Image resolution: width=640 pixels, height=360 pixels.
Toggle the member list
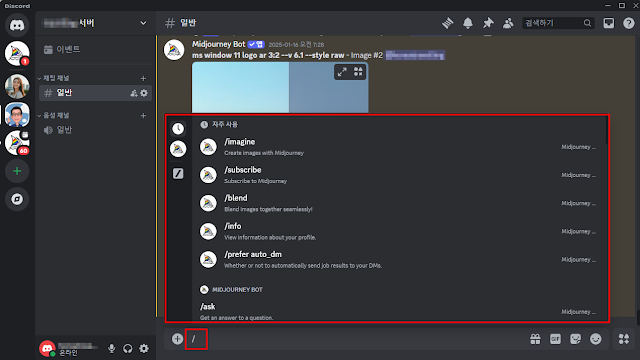click(x=508, y=23)
